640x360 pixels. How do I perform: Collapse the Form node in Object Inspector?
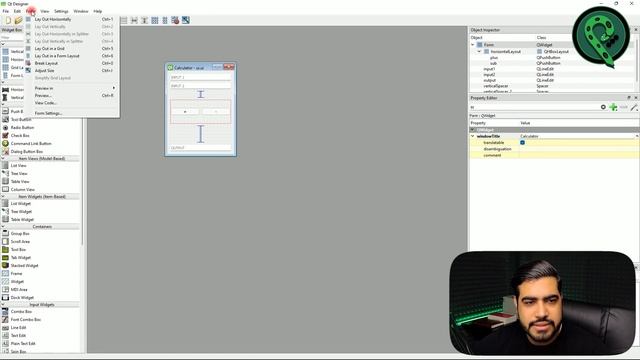pyautogui.click(x=473, y=44)
